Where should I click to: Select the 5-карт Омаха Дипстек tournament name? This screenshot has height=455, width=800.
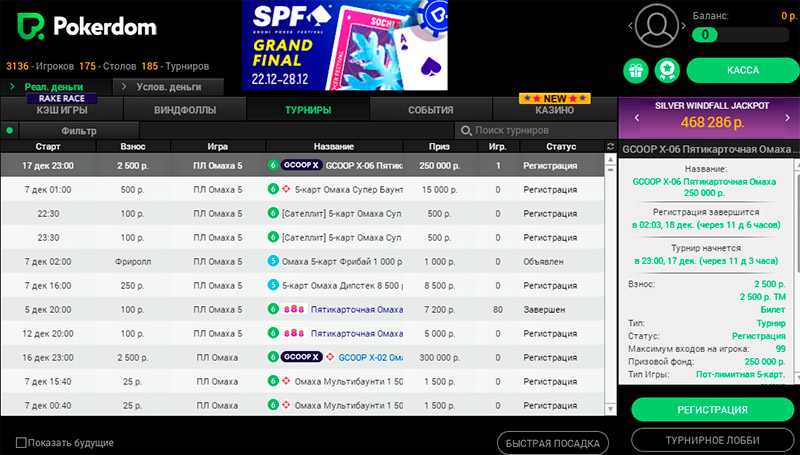tap(342, 285)
